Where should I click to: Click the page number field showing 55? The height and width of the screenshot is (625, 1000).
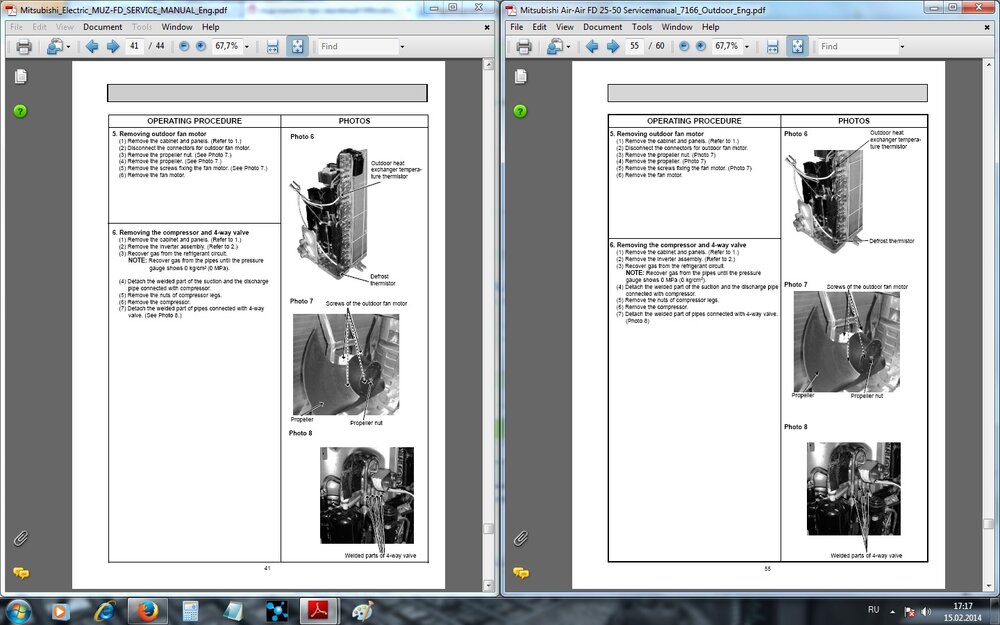pyautogui.click(x=634, y=46)
